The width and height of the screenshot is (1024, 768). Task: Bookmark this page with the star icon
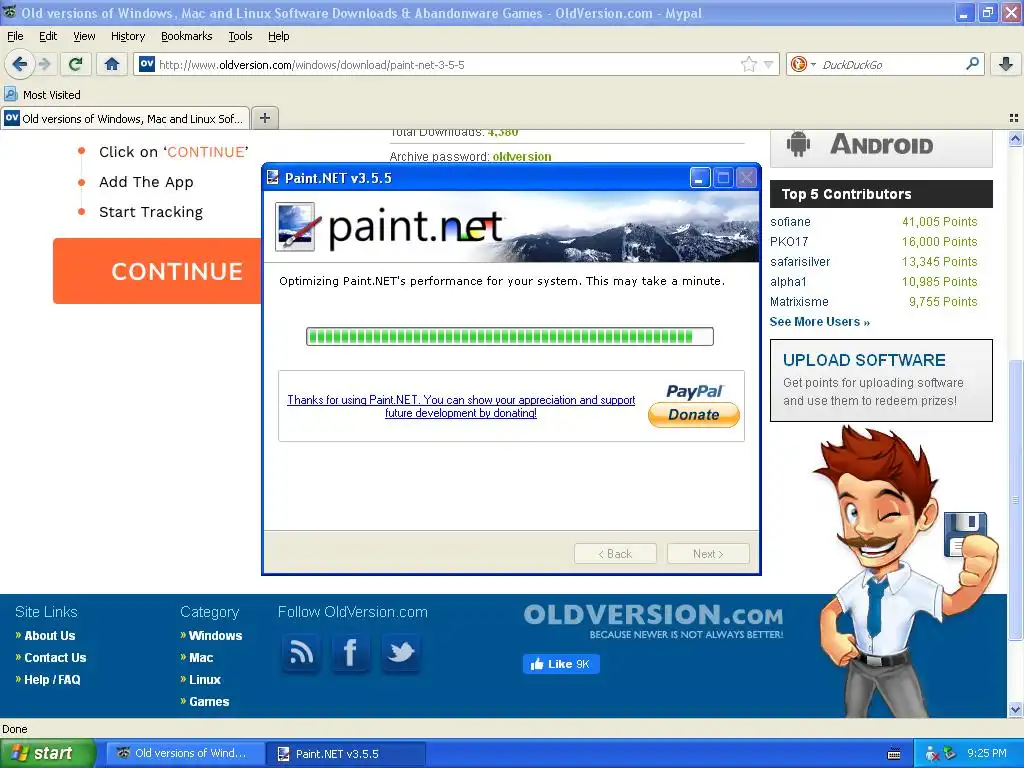(748, 64)
